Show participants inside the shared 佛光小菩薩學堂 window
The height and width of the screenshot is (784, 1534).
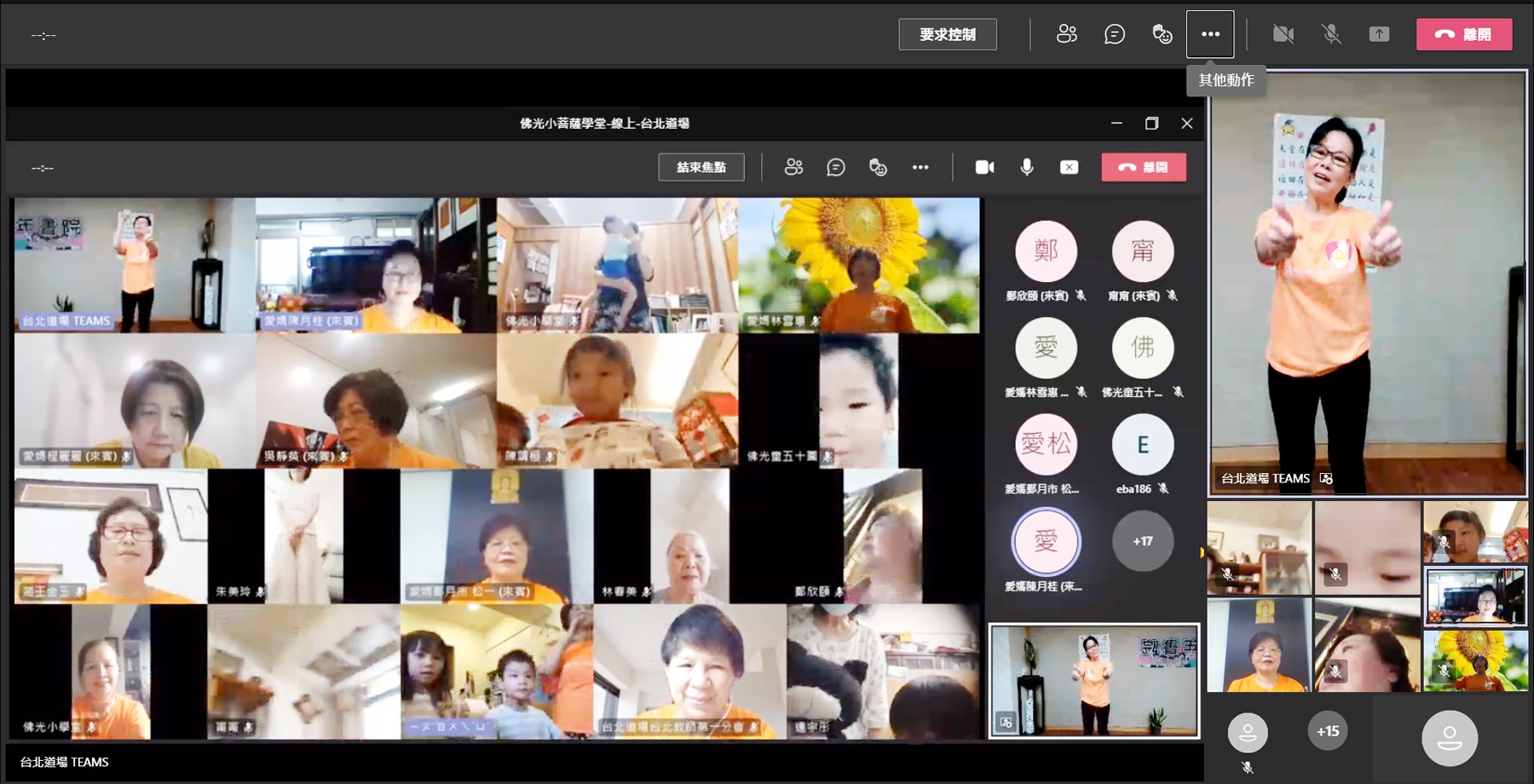(793, 168)
